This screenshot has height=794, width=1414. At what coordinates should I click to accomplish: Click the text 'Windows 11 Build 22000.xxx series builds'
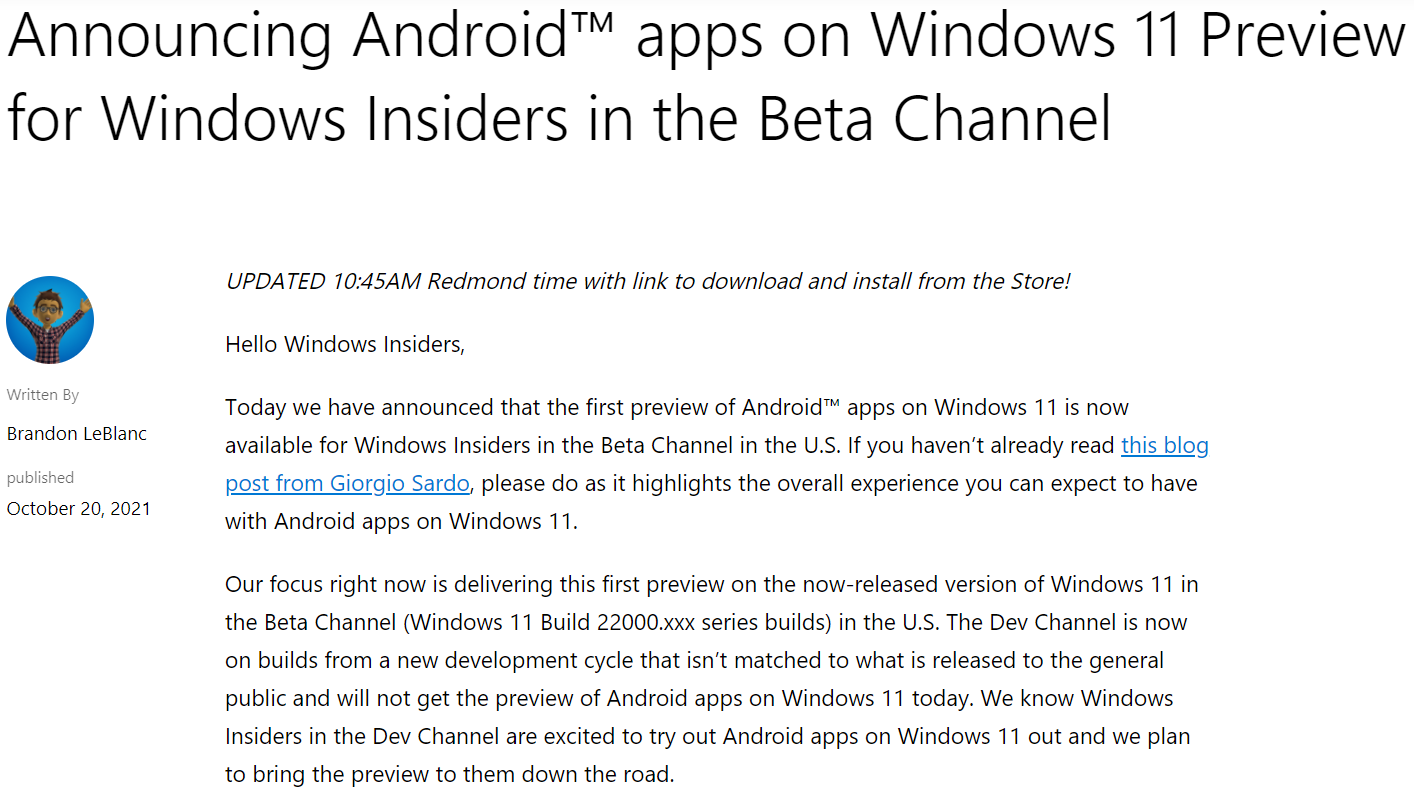pos(617,622)
